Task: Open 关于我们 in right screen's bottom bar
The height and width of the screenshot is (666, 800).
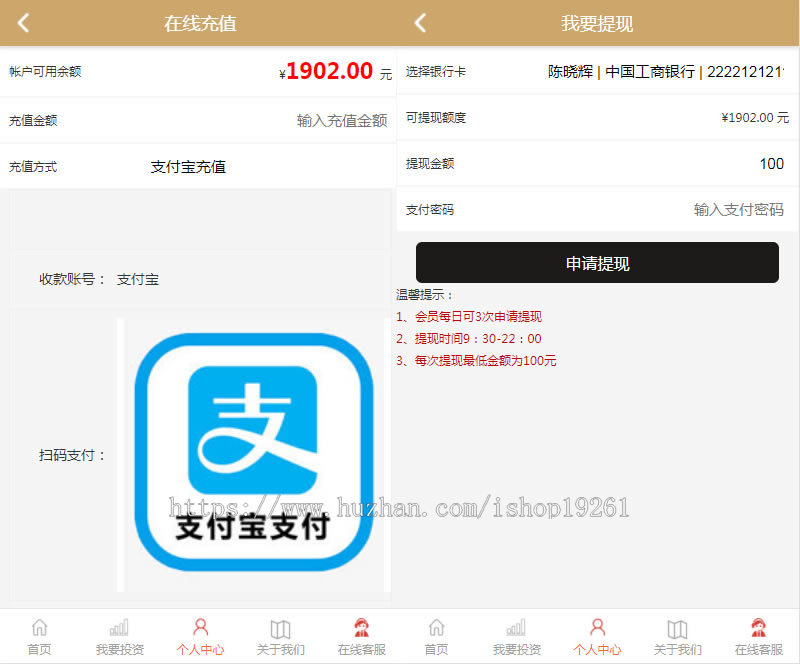Action: coord(677,637)
